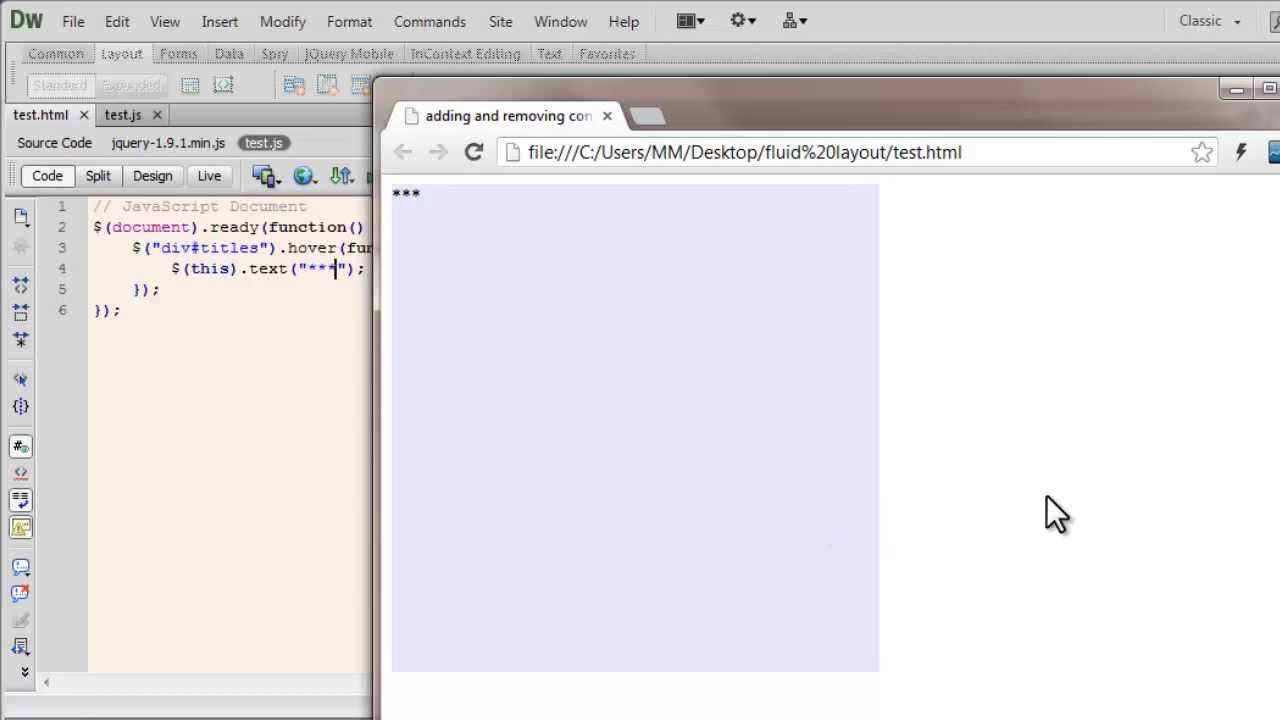Click the Insert Div Tag icon

click(x=190, y=86)
